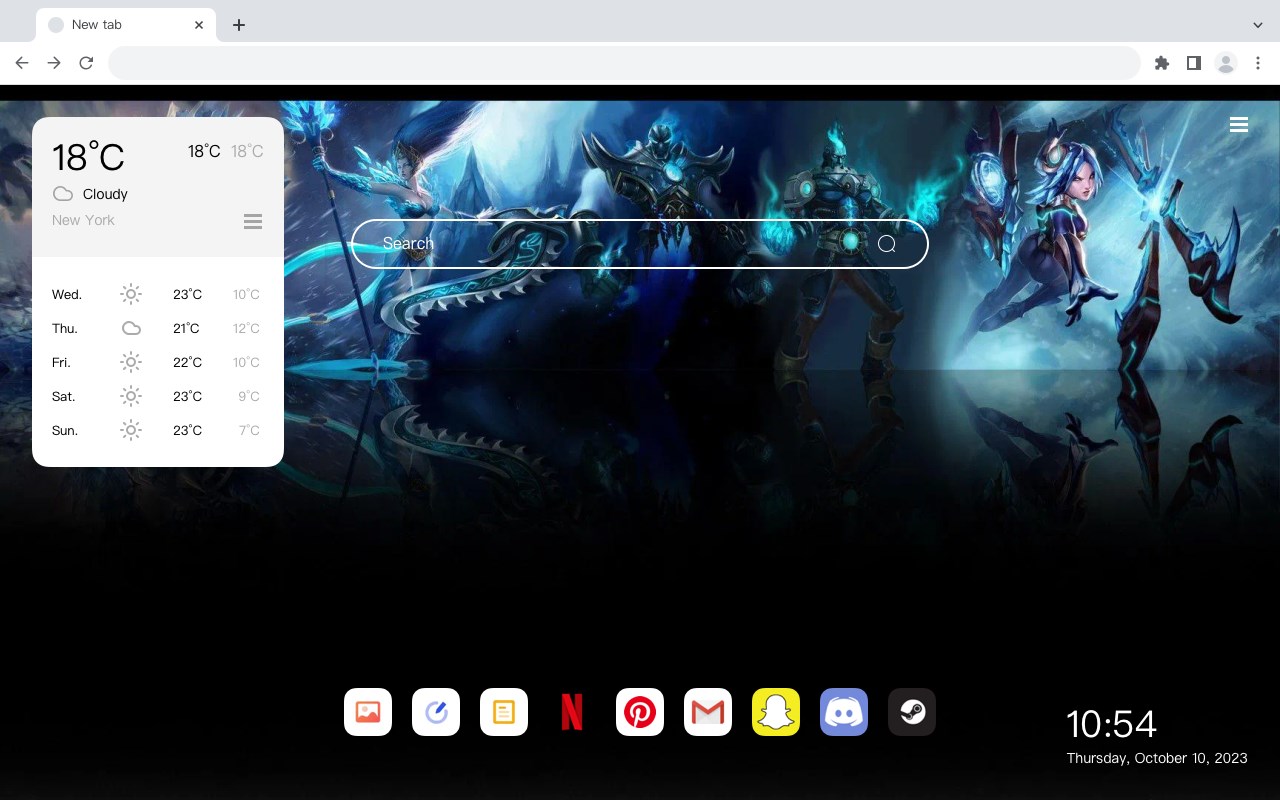Click the Thursday, October 10, 2023 date
1280x800 pixels.
(1157, 758)
